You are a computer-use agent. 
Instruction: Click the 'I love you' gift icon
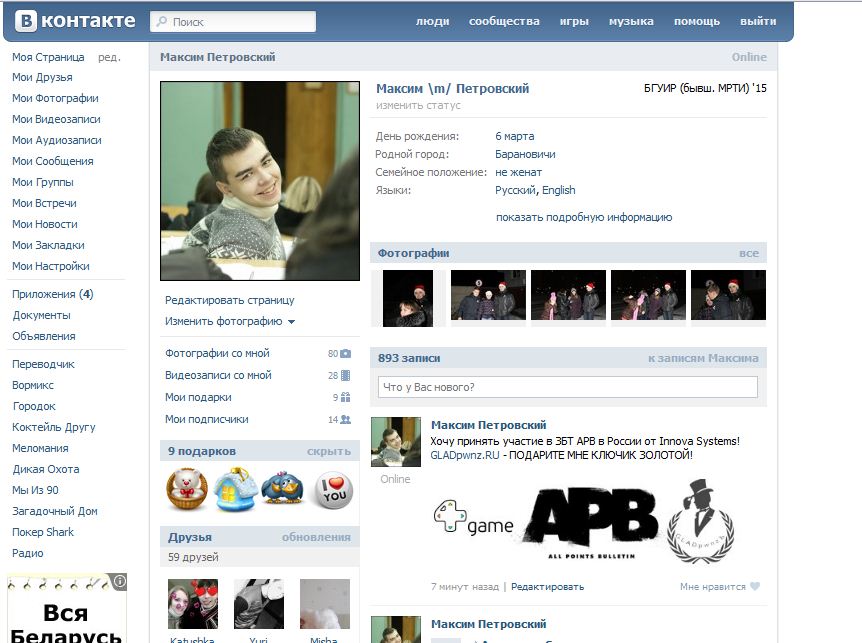pos(333,488)
